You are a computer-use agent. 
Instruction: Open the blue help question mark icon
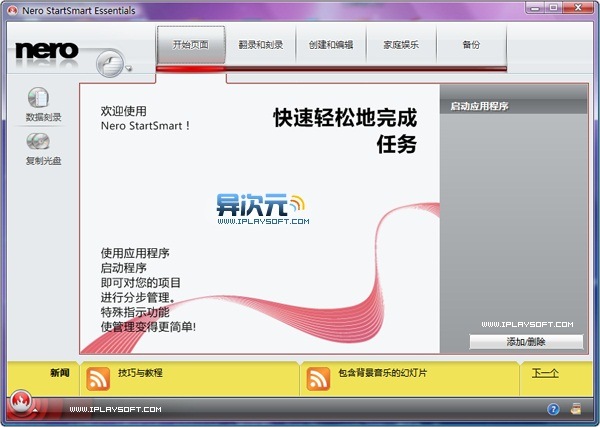(553, 409)
